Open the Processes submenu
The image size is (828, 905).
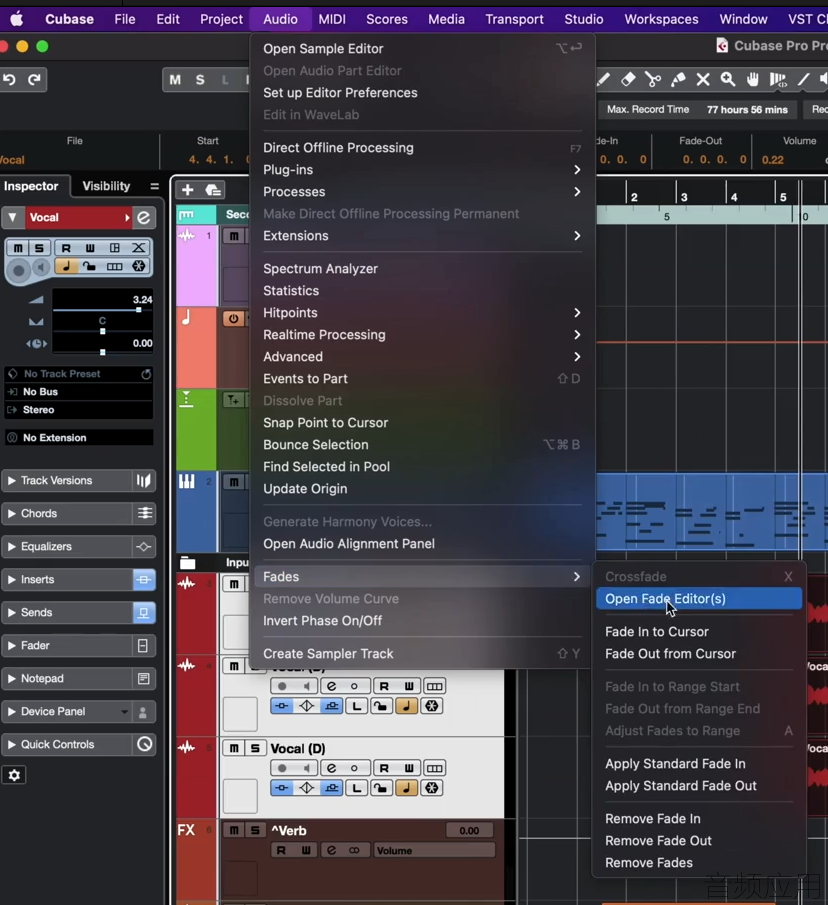(x=422, y=192)
